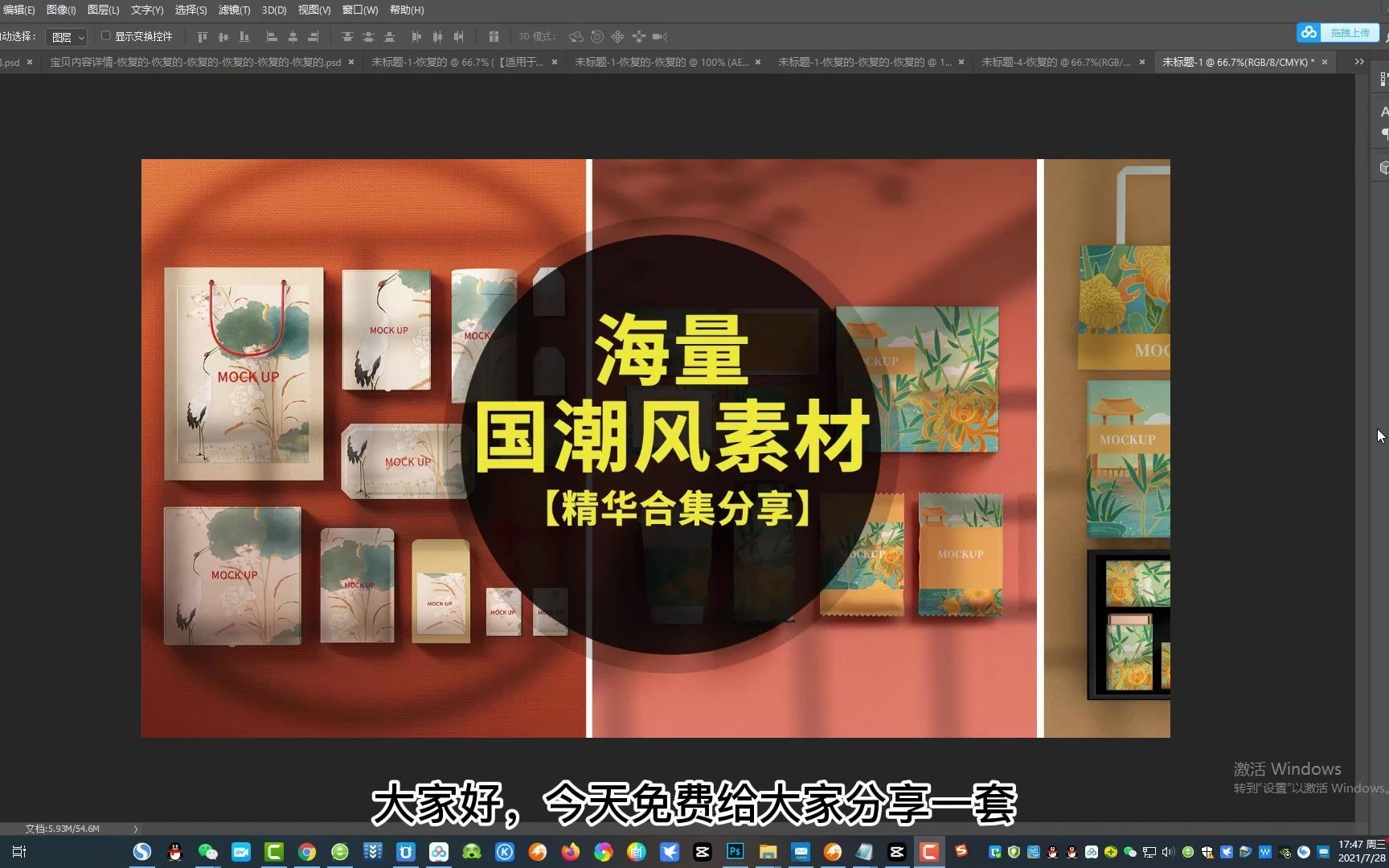Open the Windows Task View button
1389x868 pixels.
[x=19, y=851]
